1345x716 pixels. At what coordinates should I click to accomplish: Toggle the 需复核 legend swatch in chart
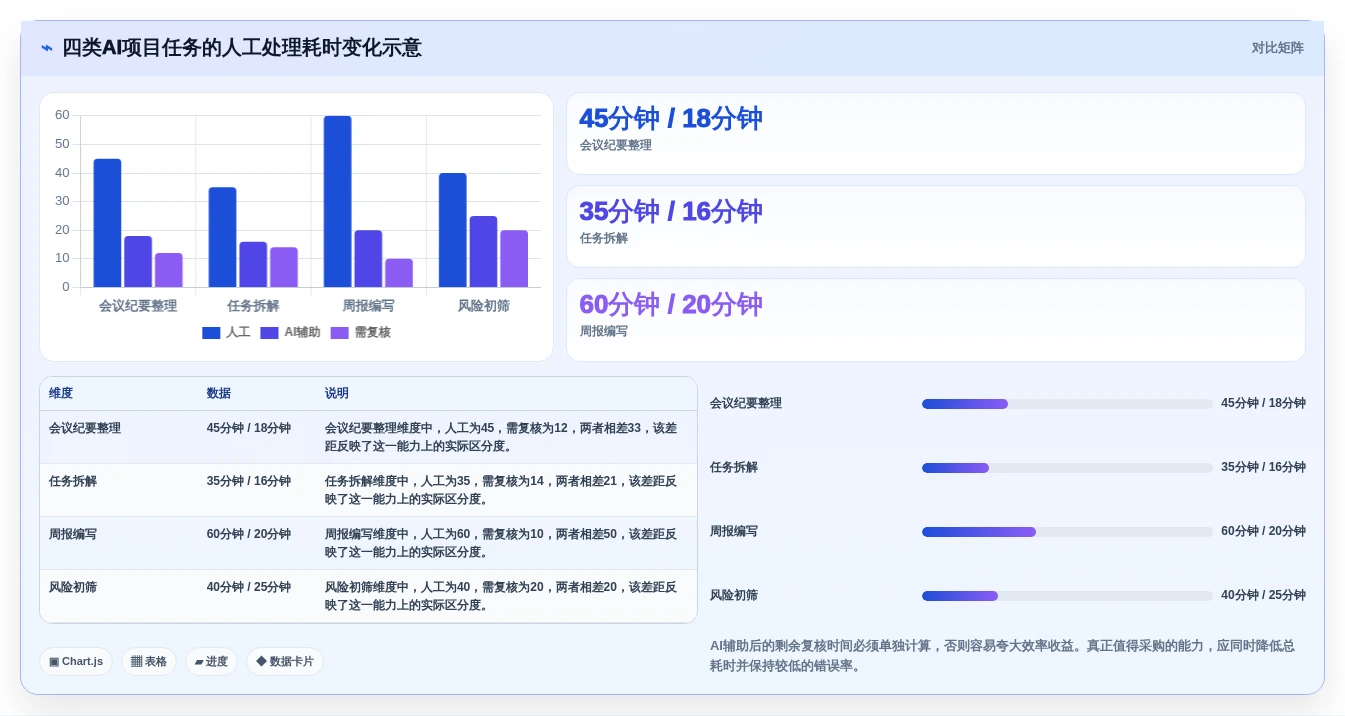click(340, 333)
